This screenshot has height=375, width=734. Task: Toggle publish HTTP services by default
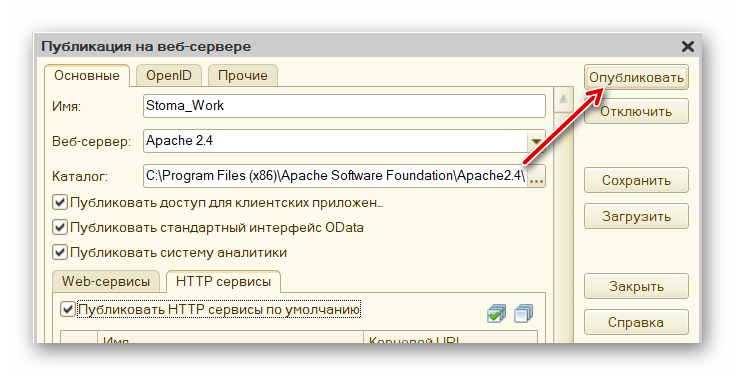pos(68,309)
